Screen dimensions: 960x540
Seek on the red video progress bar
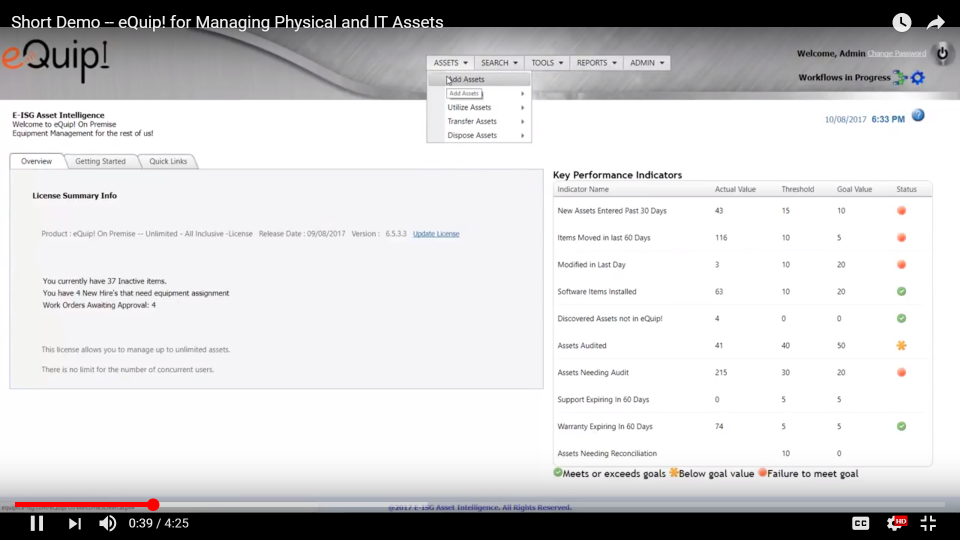pos(84,504)
